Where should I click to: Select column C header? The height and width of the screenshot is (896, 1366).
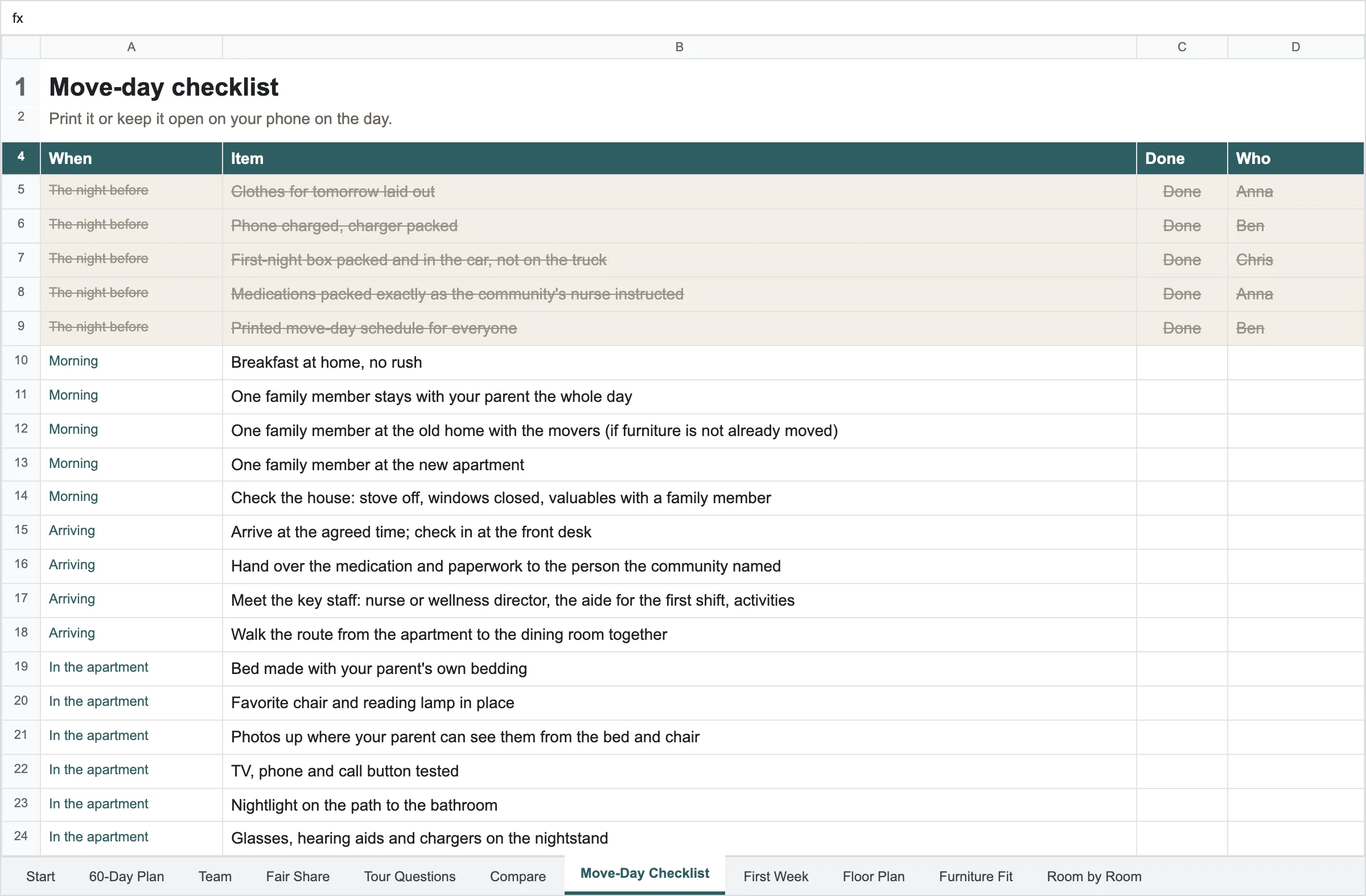(x=1182, y=47)
